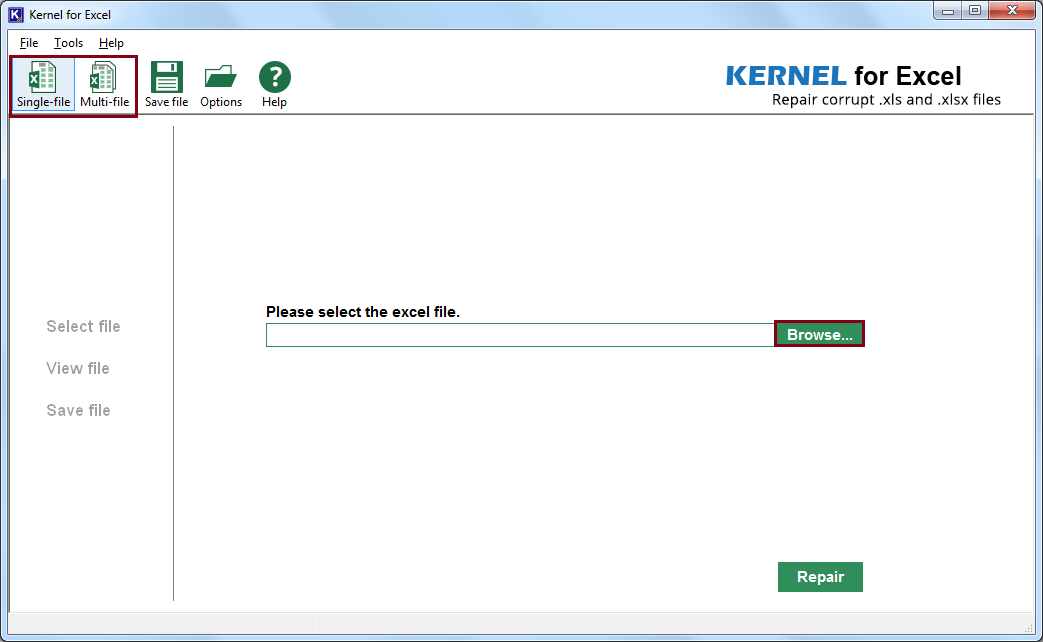Screen dimensions: 1043x642
Task: Click the Kernel app icon in title bar
Action: 16,14
